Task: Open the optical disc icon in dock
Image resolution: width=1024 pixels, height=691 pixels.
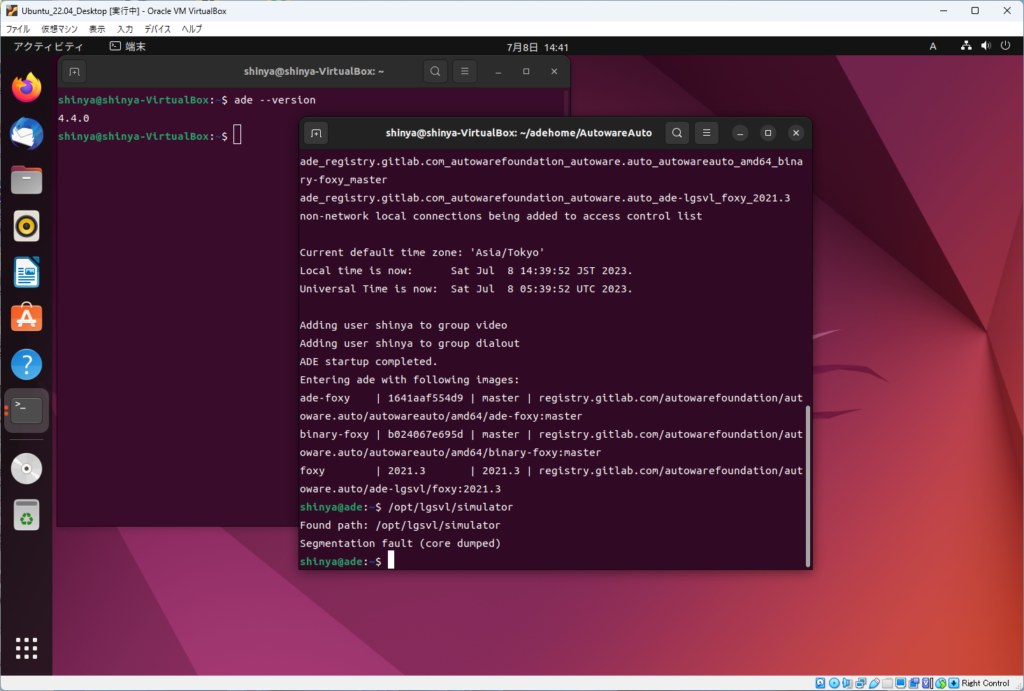Action: tap(26, 468)
